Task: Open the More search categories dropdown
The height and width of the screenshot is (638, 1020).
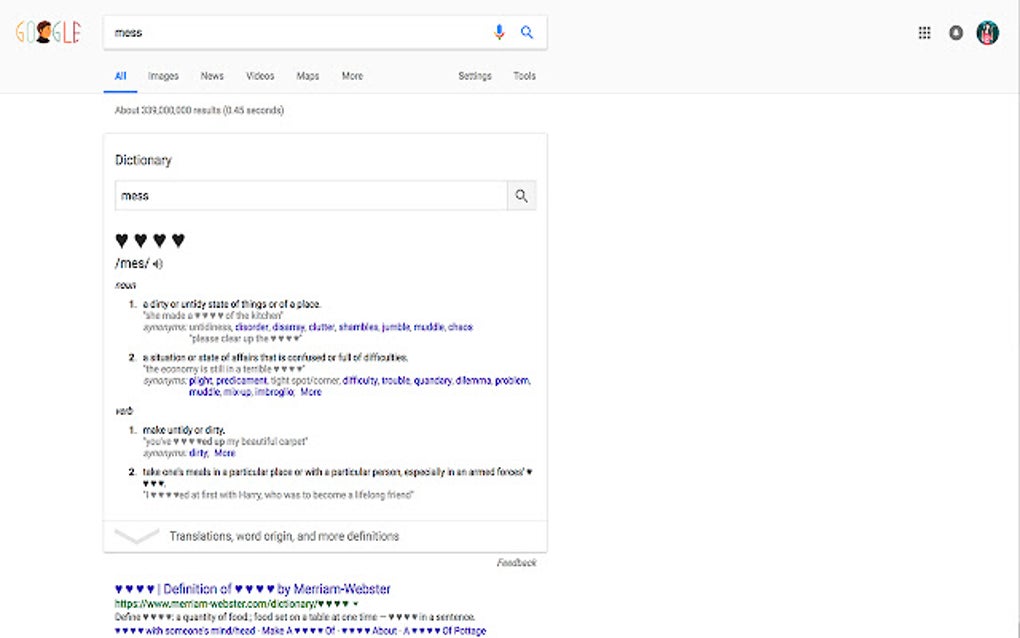Action: (x=352, y=76)
